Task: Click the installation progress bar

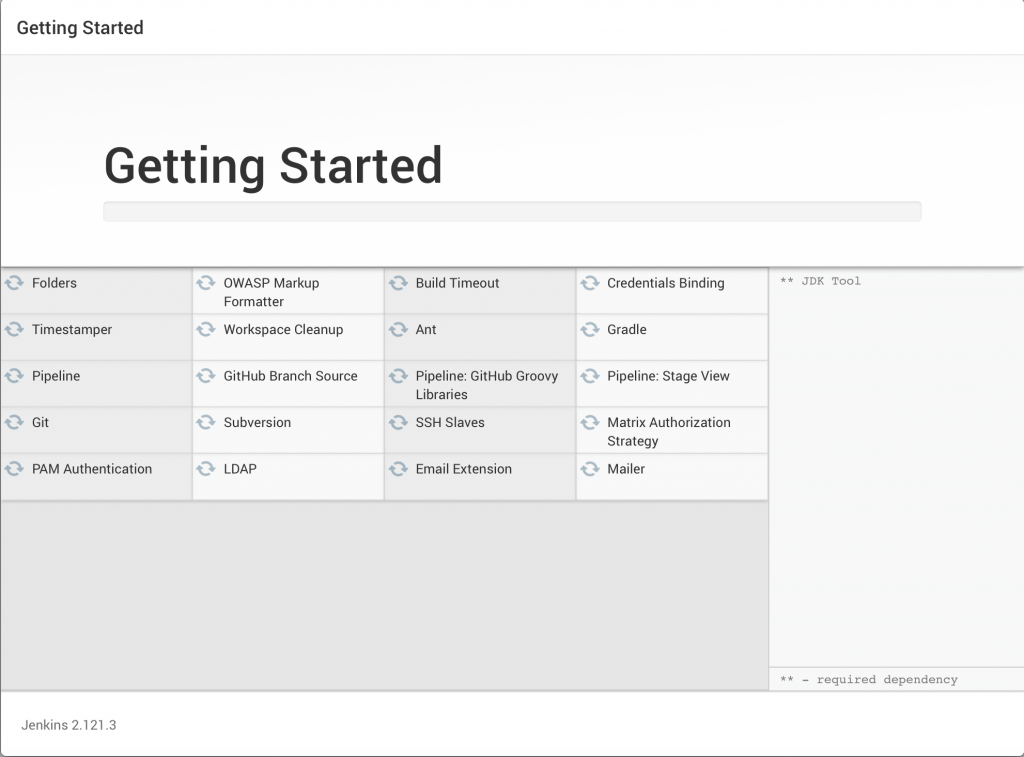Action: (x=512, y=212)
